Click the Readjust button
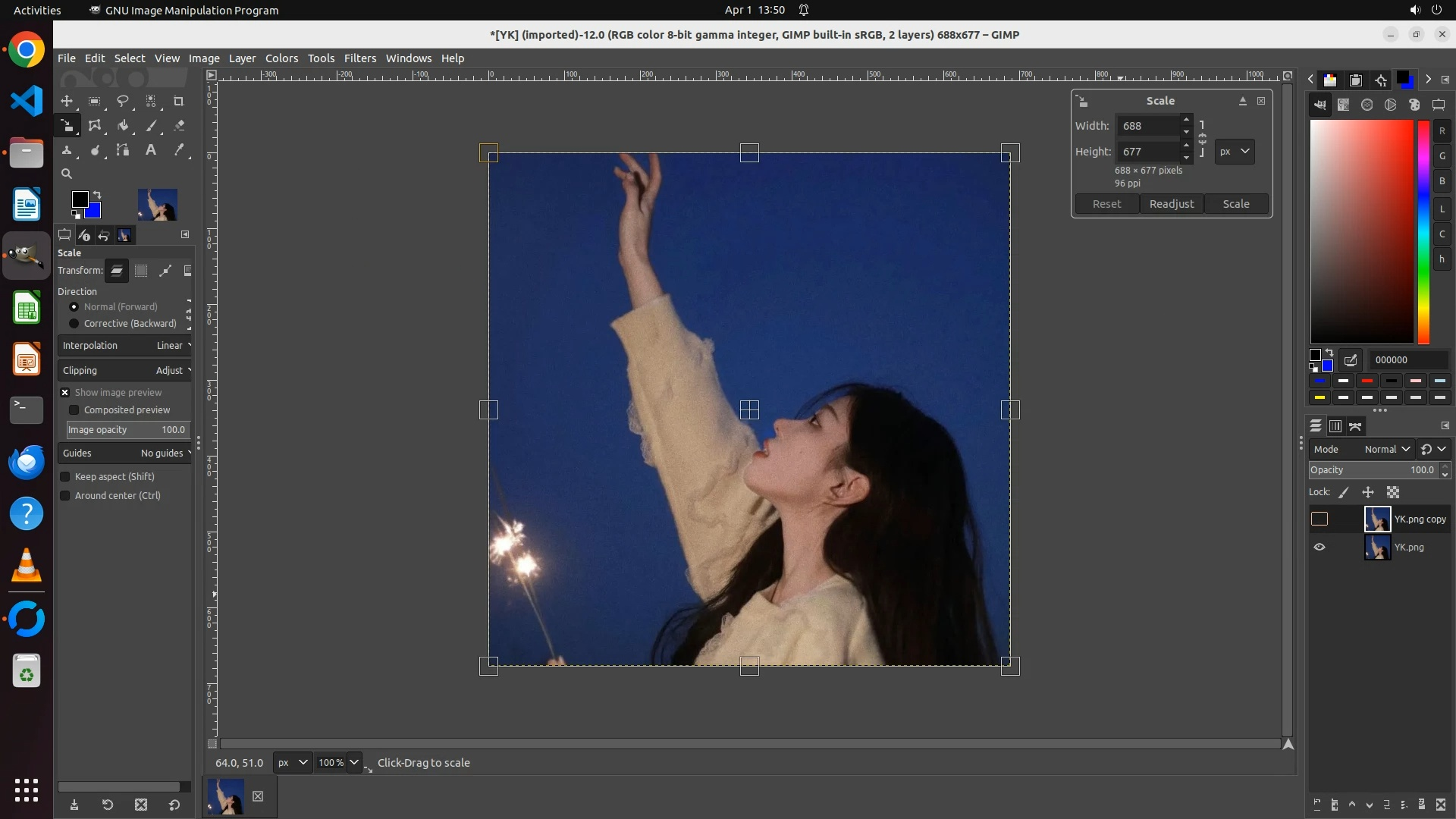This screenshot has width=1456, height=819. tap(1171, 204)
